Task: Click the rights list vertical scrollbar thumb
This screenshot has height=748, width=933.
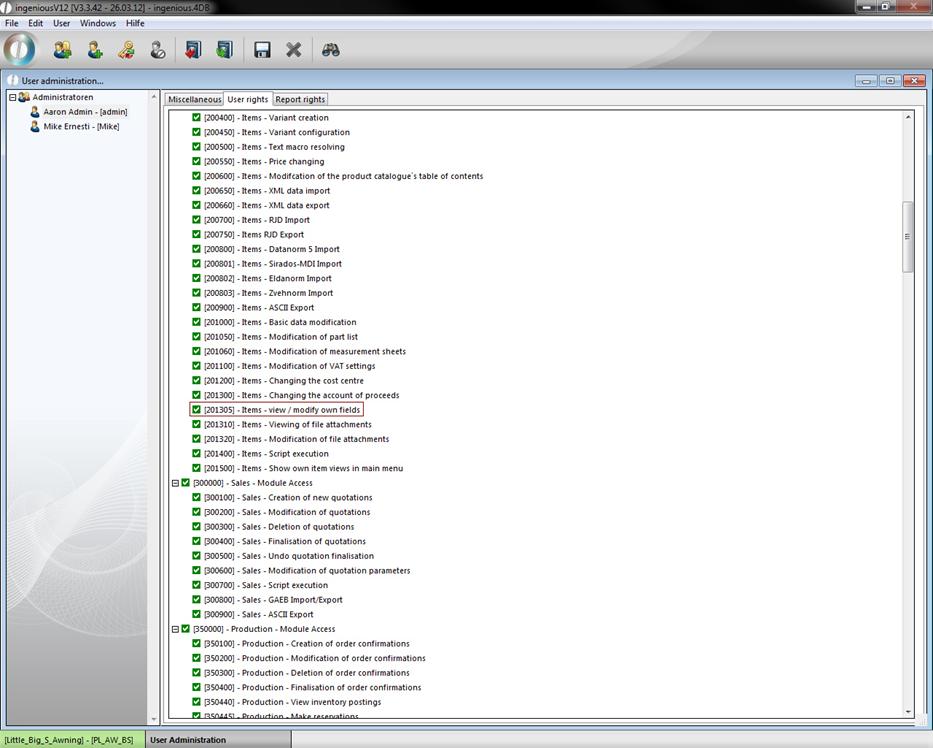Action: (908, 237)
